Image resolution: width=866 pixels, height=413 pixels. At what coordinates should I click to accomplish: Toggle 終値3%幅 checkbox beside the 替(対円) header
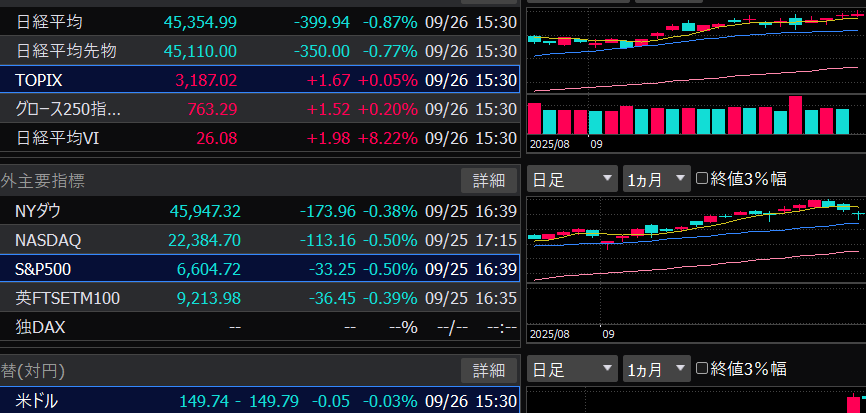tap(702, 369)
